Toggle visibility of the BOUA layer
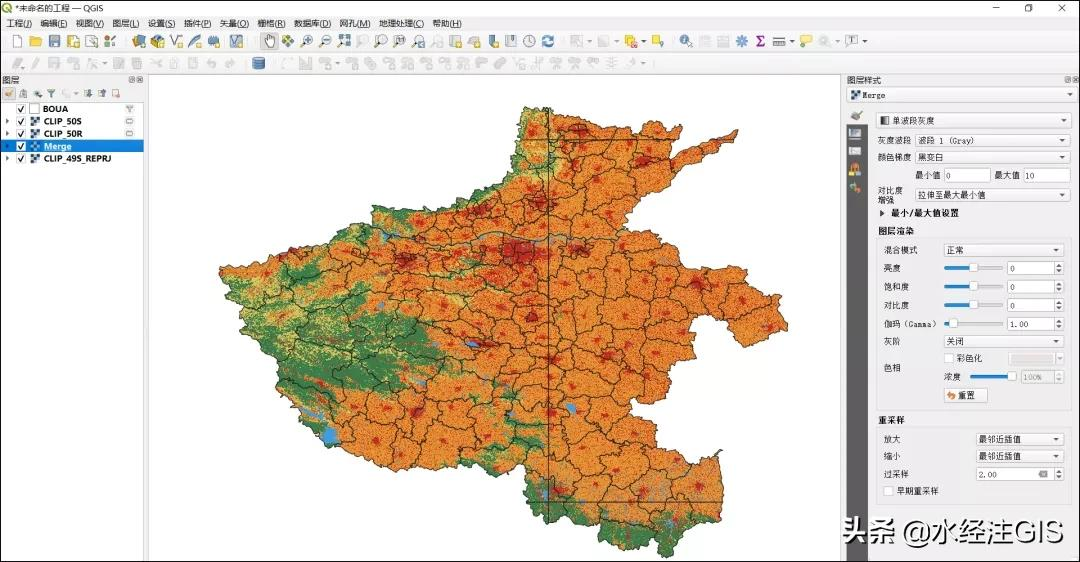Viewport: 1080px width, 562px height. [x=21, y=109]
